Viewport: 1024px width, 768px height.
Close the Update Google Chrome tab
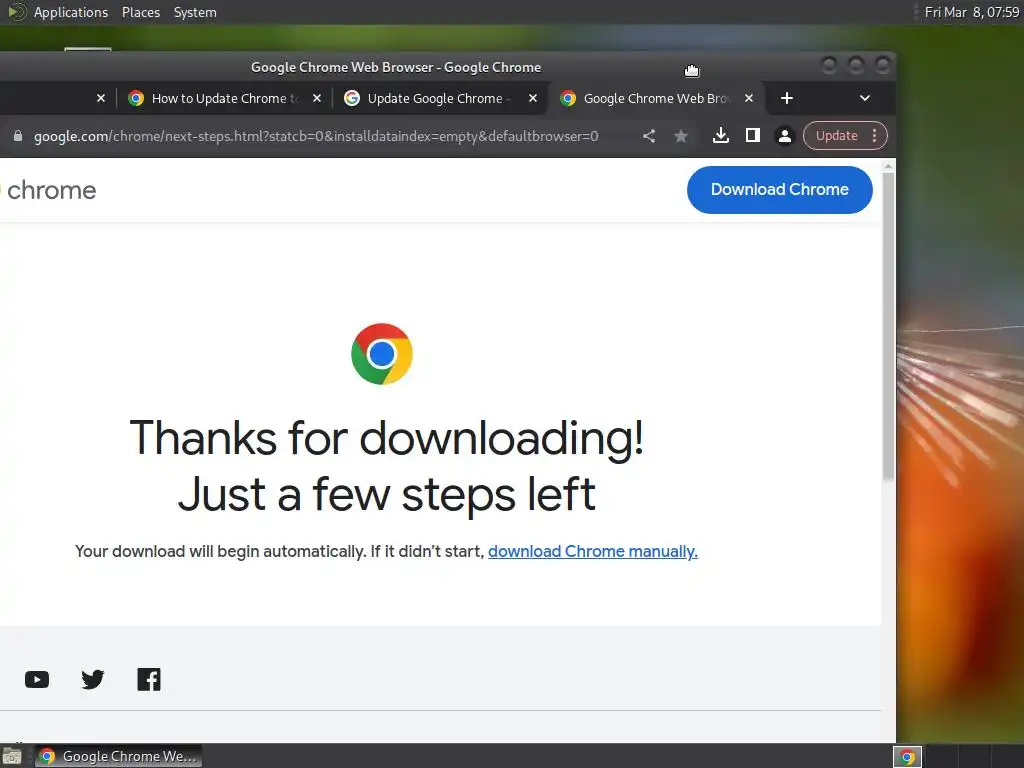pyautogui.click(x=533, y=98)
